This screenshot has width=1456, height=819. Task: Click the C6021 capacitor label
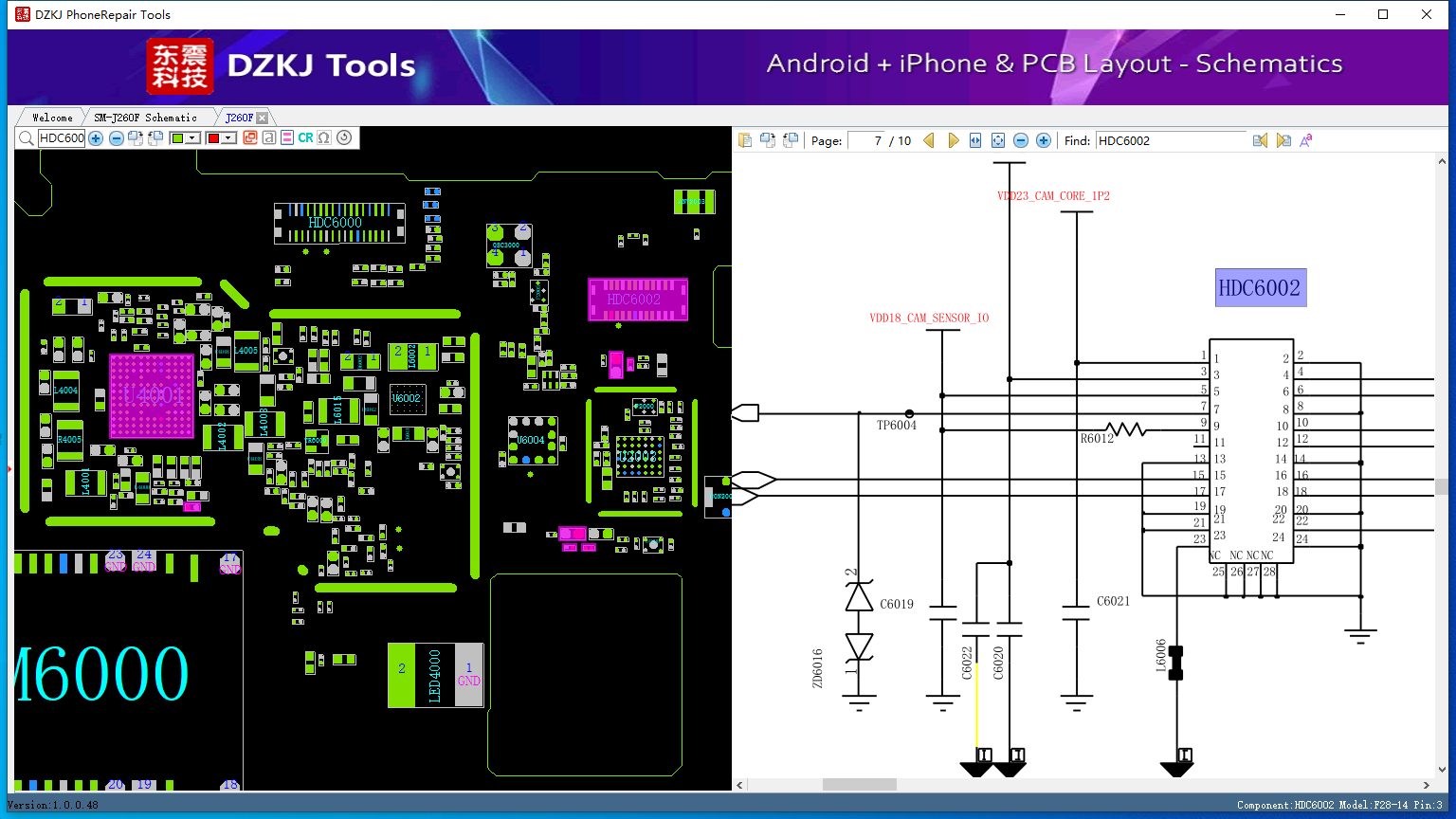click(1114, 601)
